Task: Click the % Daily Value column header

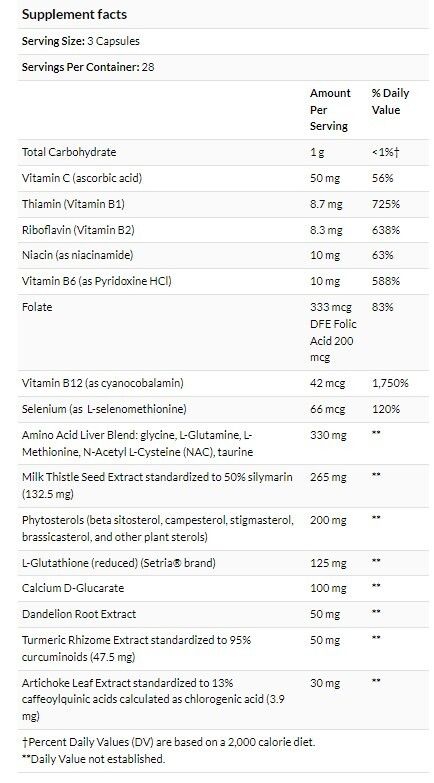Action: pyautogui.click(x=390, y=101)
